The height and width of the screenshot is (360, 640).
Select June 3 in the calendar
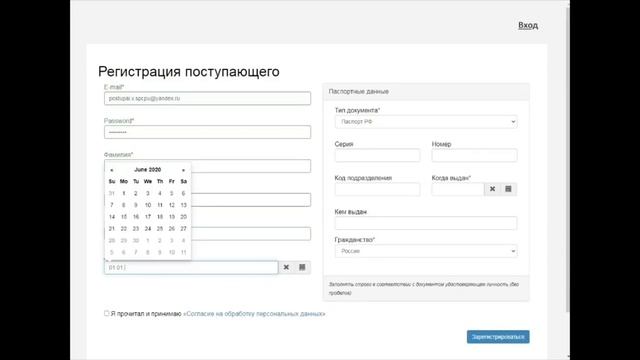point(148,193)
